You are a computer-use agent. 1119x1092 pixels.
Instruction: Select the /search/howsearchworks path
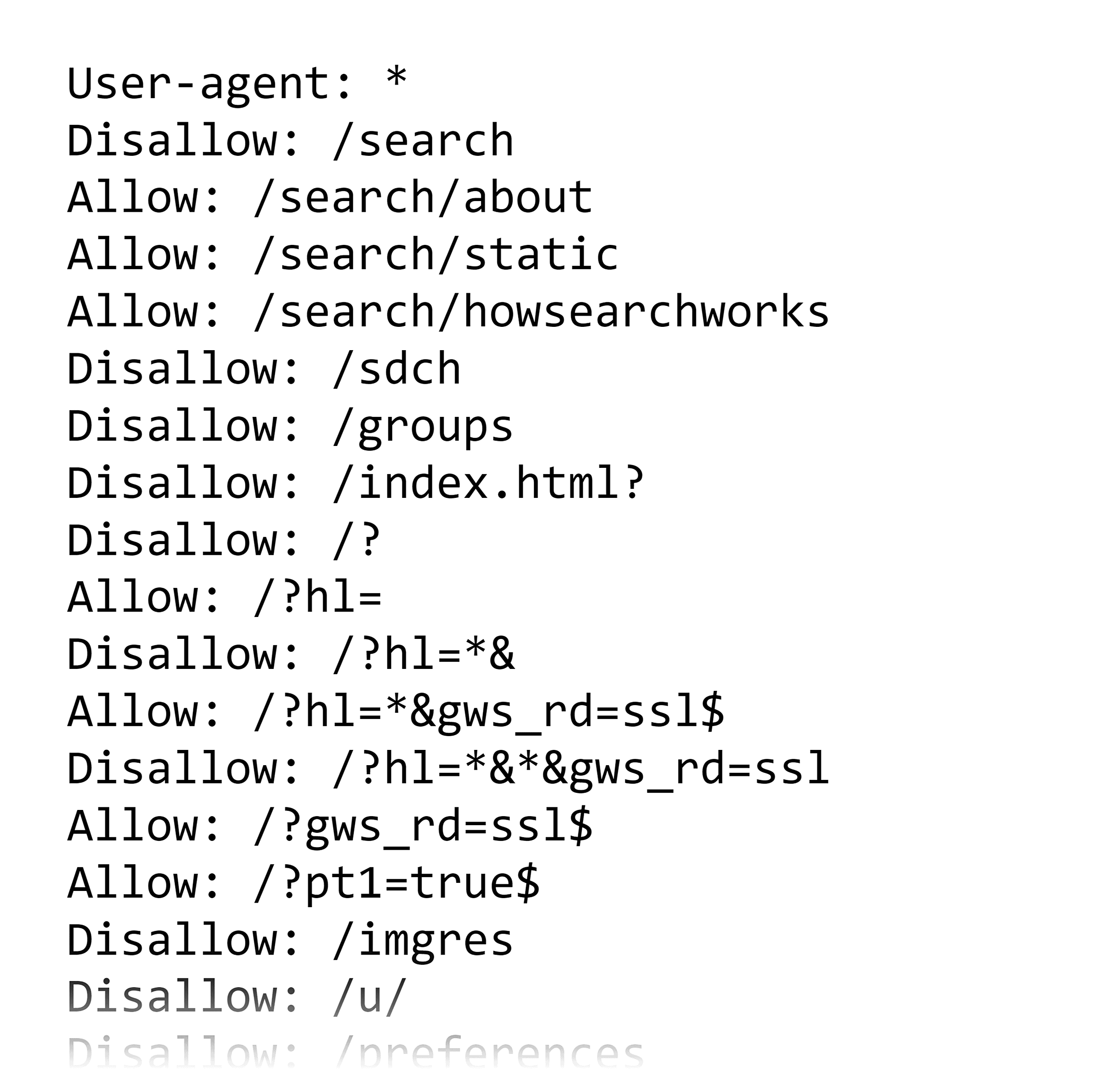541,312
